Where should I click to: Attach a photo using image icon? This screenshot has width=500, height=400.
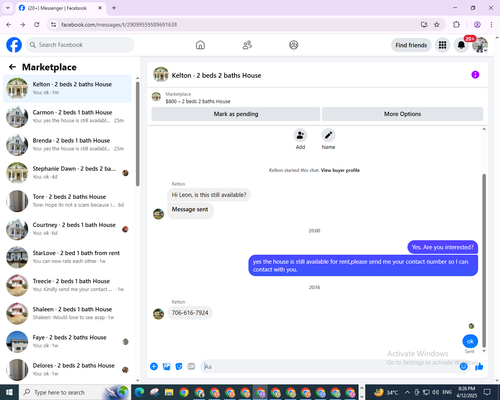click(166, 367)
